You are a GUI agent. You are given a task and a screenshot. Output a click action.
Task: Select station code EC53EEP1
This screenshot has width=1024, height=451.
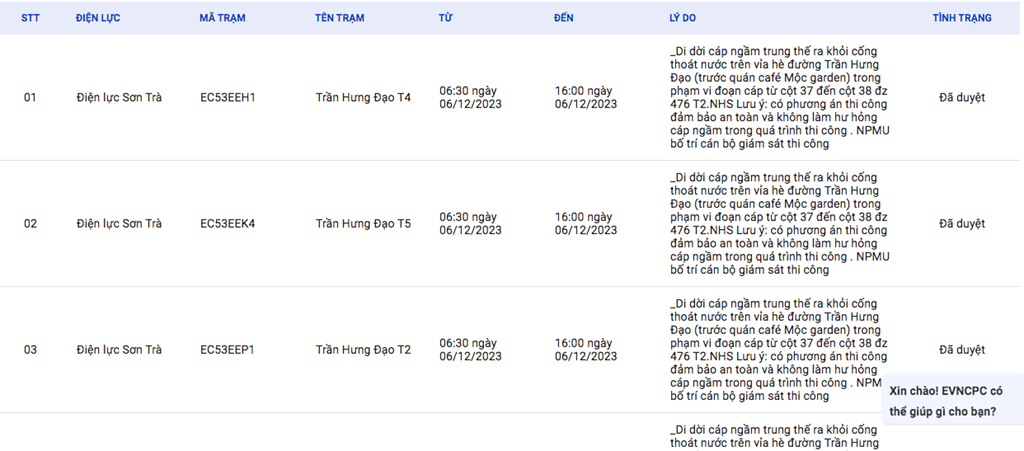pos(228,350)
